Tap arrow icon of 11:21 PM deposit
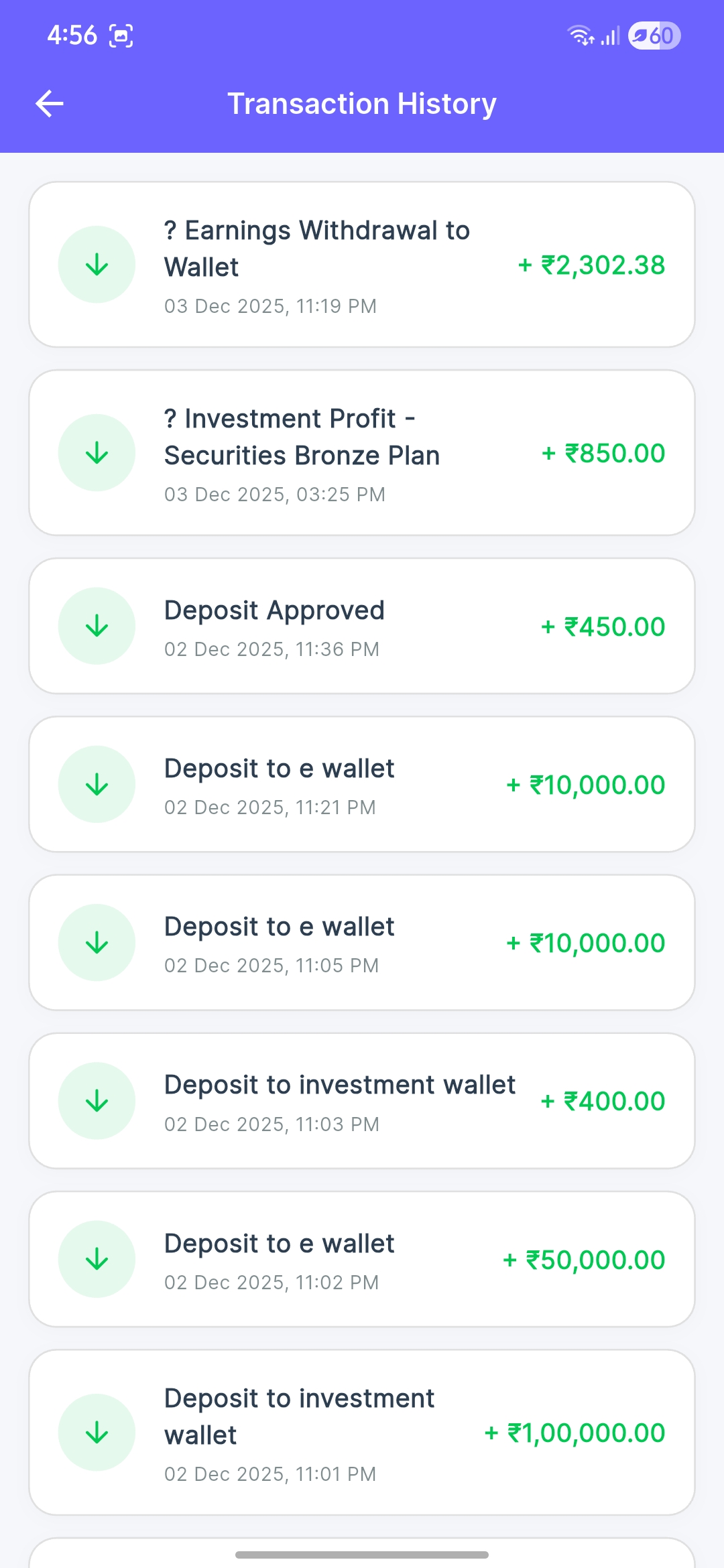This screenshot has height=1568, width=724. point(97,784)
